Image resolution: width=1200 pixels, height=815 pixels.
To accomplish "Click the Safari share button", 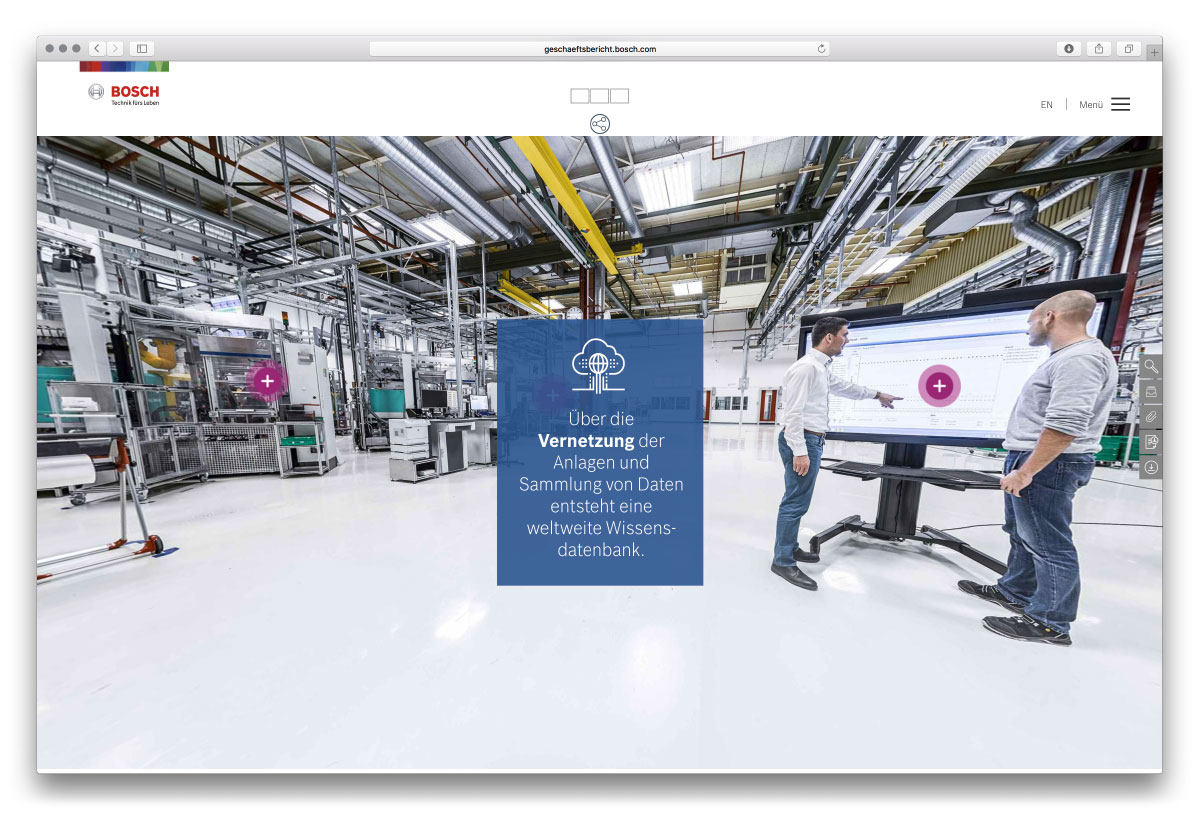I will pos(1099,48).
